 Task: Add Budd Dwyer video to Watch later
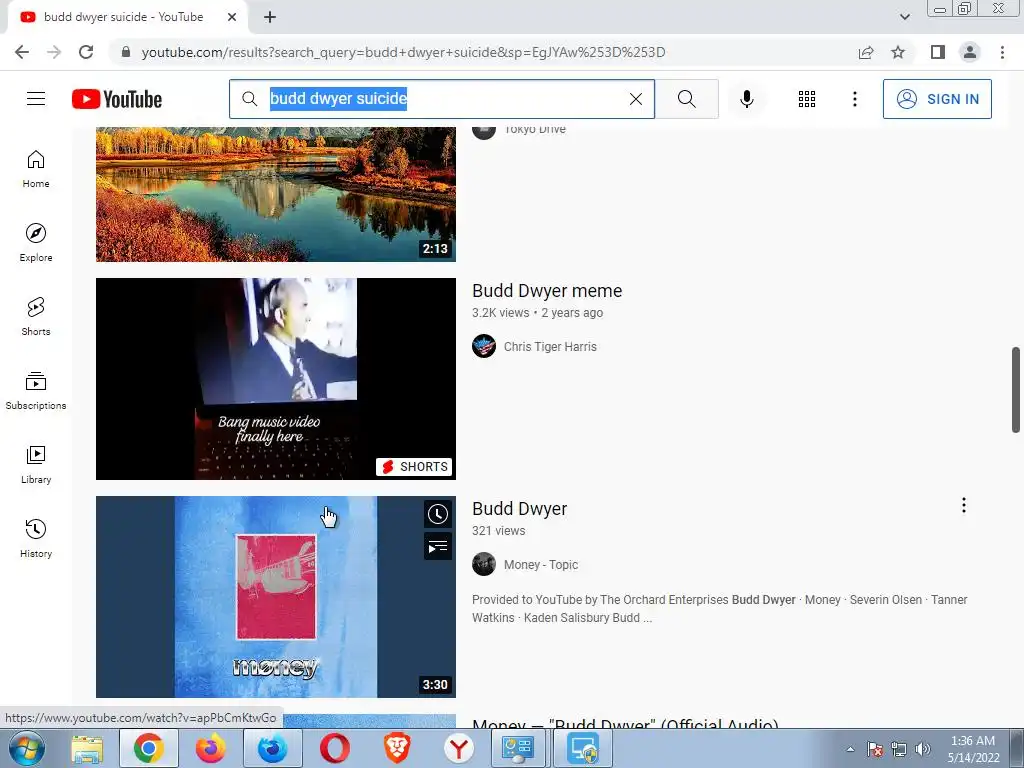pyautogui.click(x=438, y=515)
